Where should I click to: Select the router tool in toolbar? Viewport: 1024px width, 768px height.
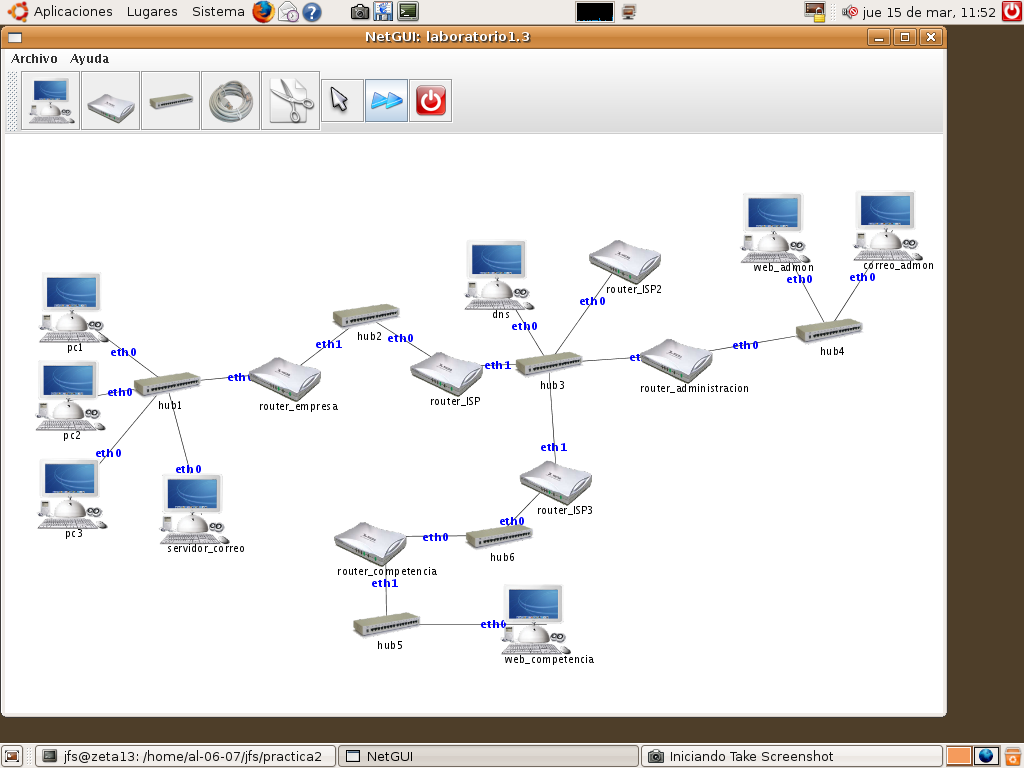click(110, 100)
